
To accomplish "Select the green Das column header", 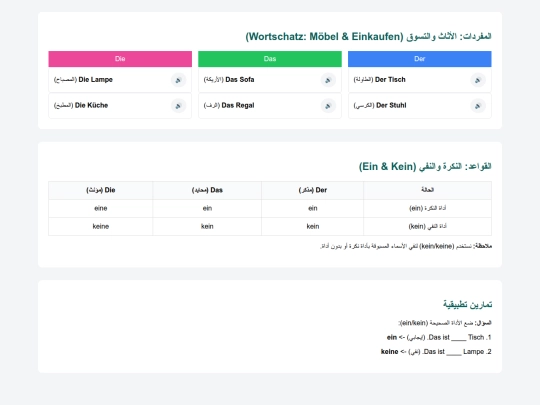I will [x=270, y=59].
